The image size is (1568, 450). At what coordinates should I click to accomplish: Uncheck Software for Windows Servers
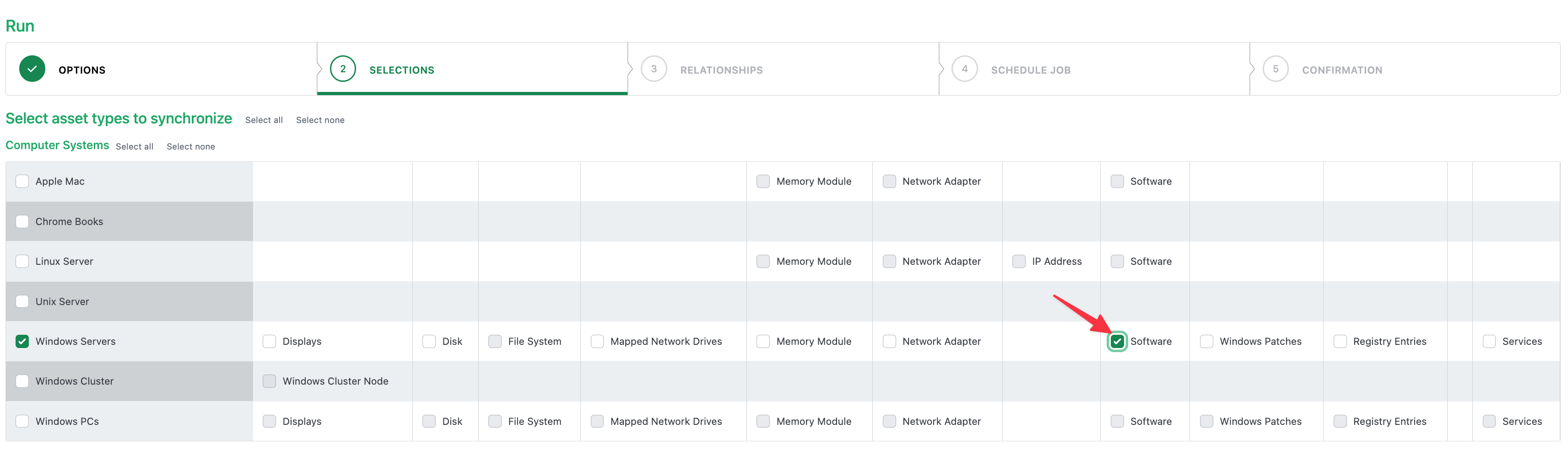(1118, 341)
